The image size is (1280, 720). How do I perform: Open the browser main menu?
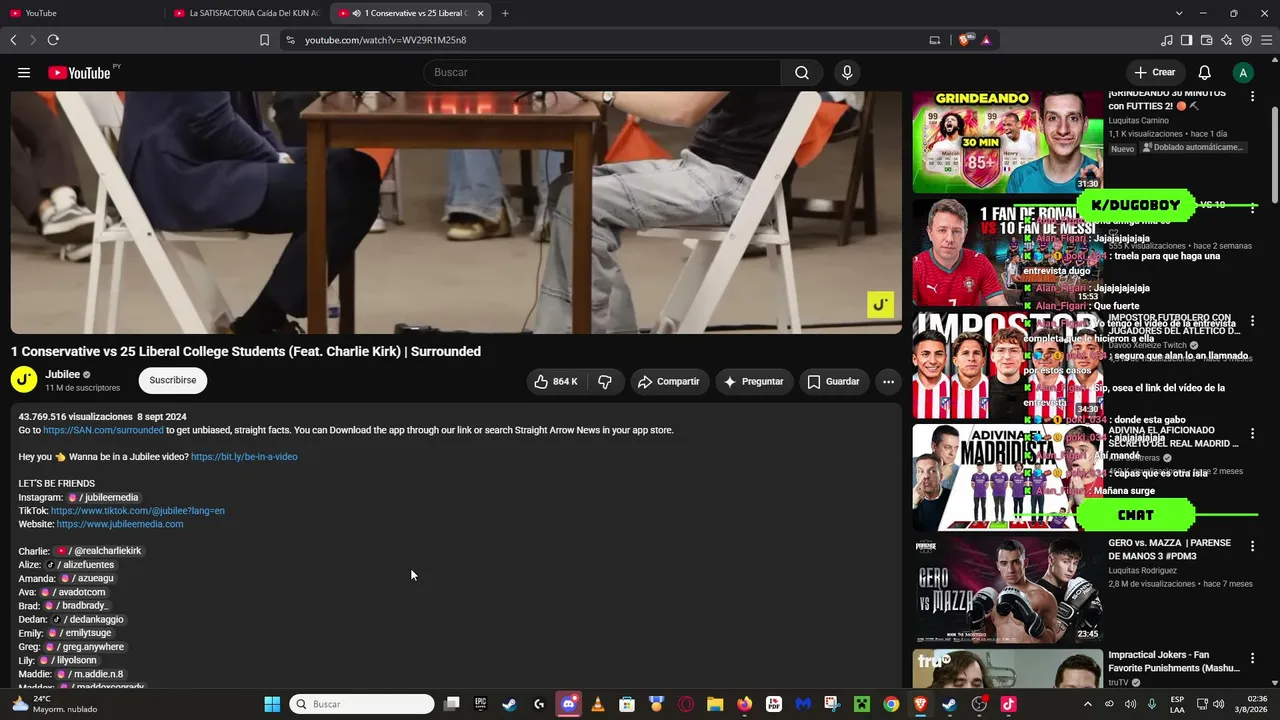point(1266,40)
